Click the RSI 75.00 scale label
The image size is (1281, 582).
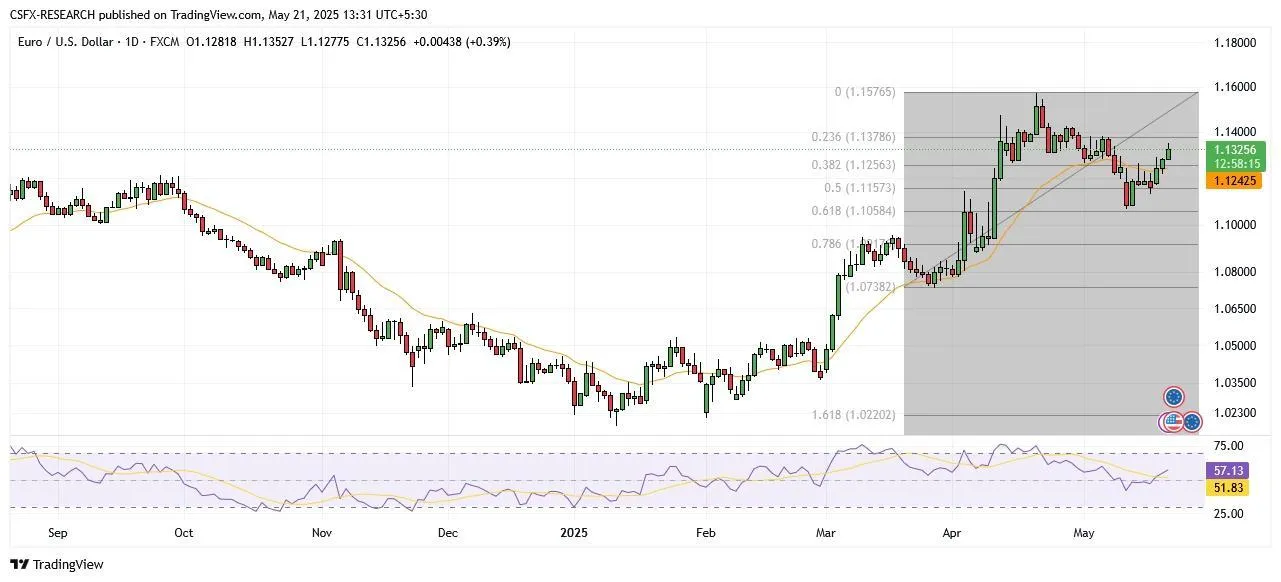(x=1229, y=446)
